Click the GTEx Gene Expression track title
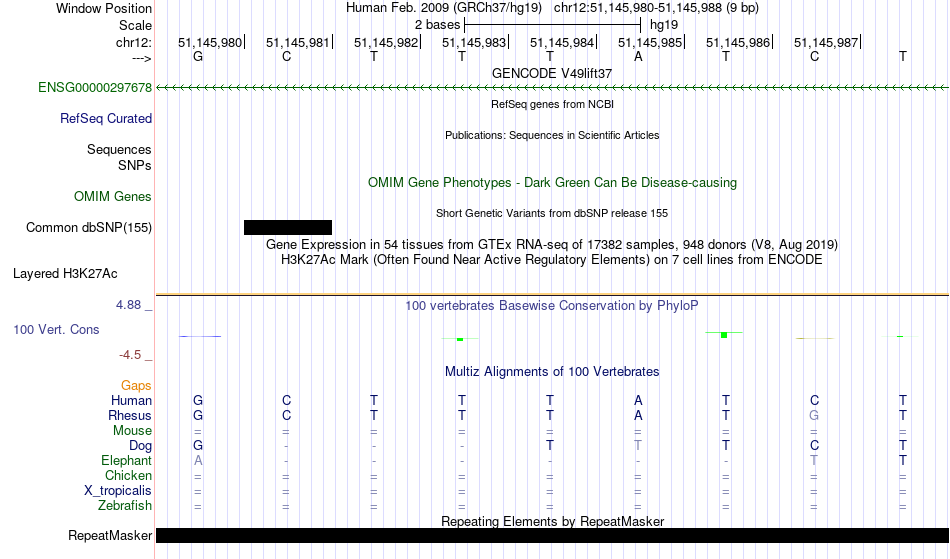Screen dimensions: 950x559 click(552, 245)
